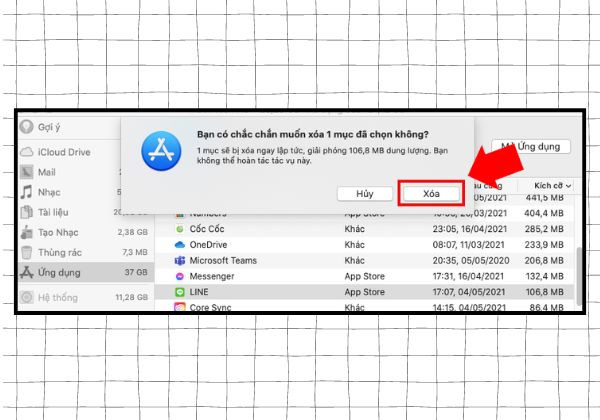Image resolution: width=600 pixels, height=420 pixels.
Task: Sort by the Kích cỡ column chevron
Action: click(568, 186)
